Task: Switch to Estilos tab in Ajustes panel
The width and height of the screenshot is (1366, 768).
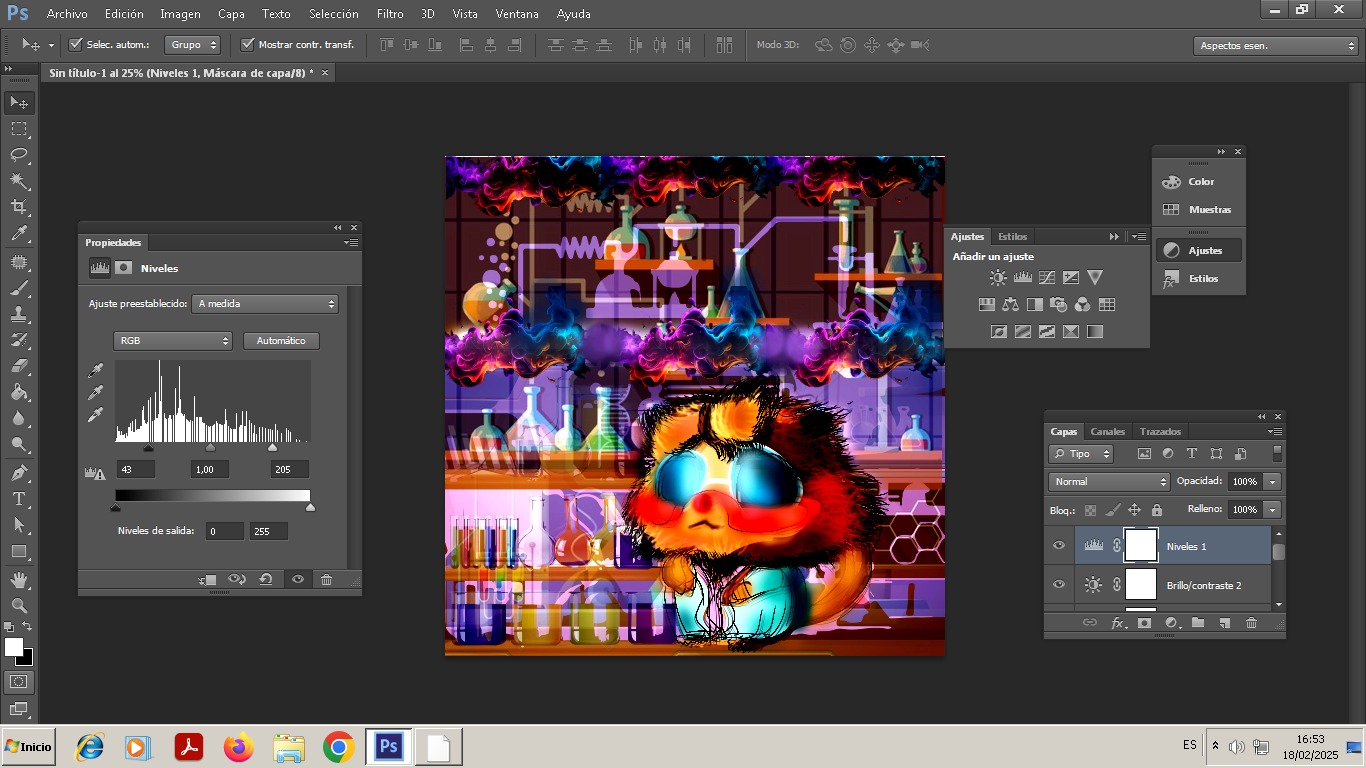Action: (1012, 237)
